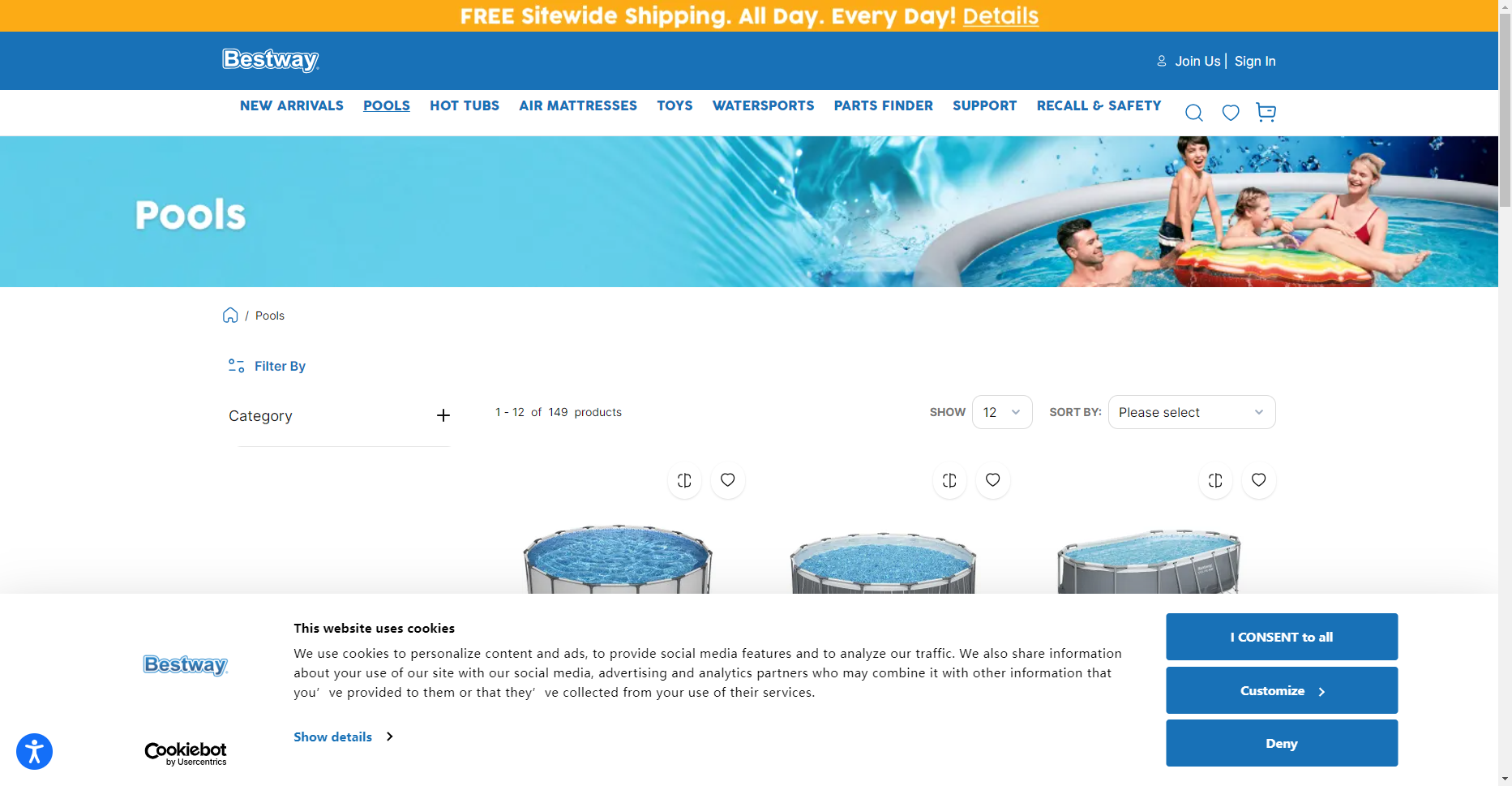Open the Show 12 per page dropdown

pos(1002,412)
